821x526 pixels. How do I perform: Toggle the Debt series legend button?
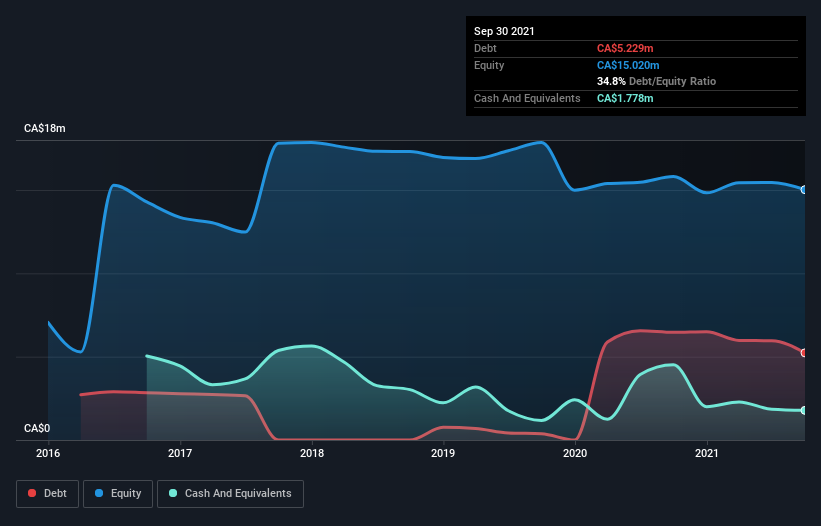[x=47, y=494]
